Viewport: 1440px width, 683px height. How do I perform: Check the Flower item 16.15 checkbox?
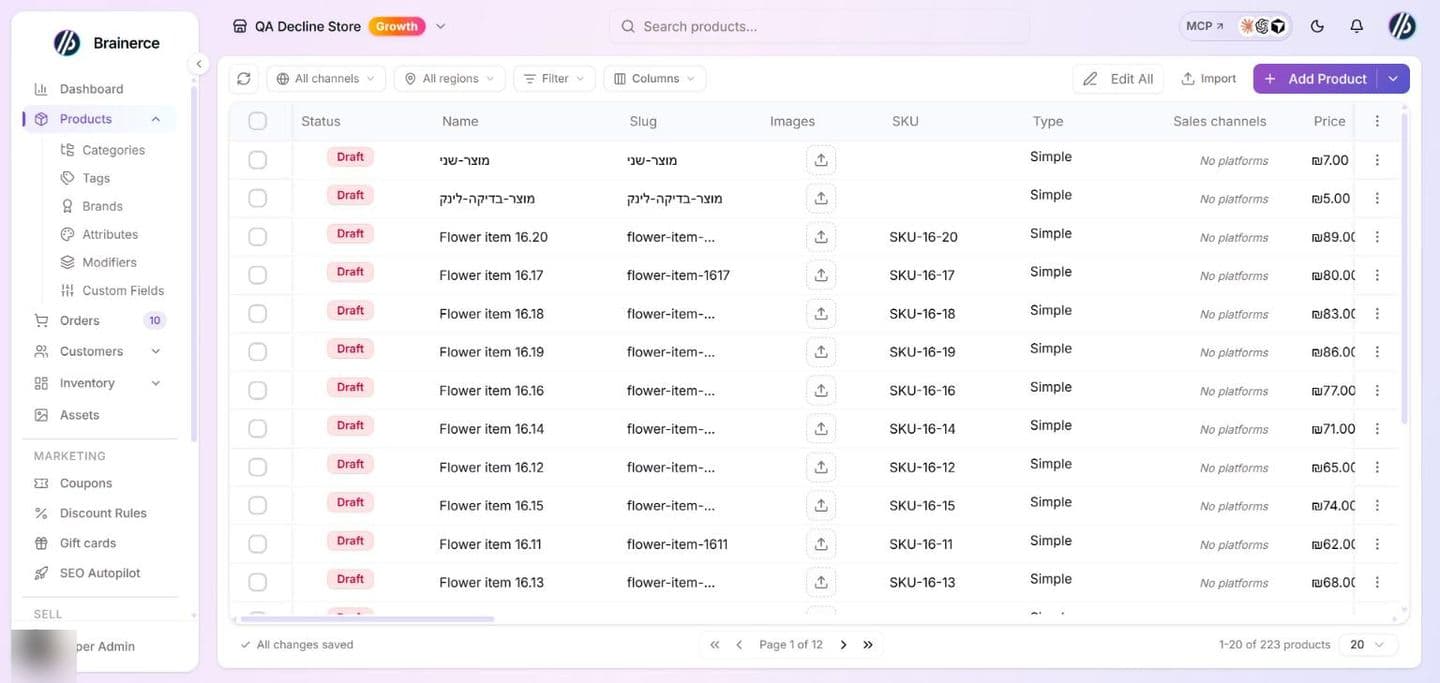[x=258, y=505]
